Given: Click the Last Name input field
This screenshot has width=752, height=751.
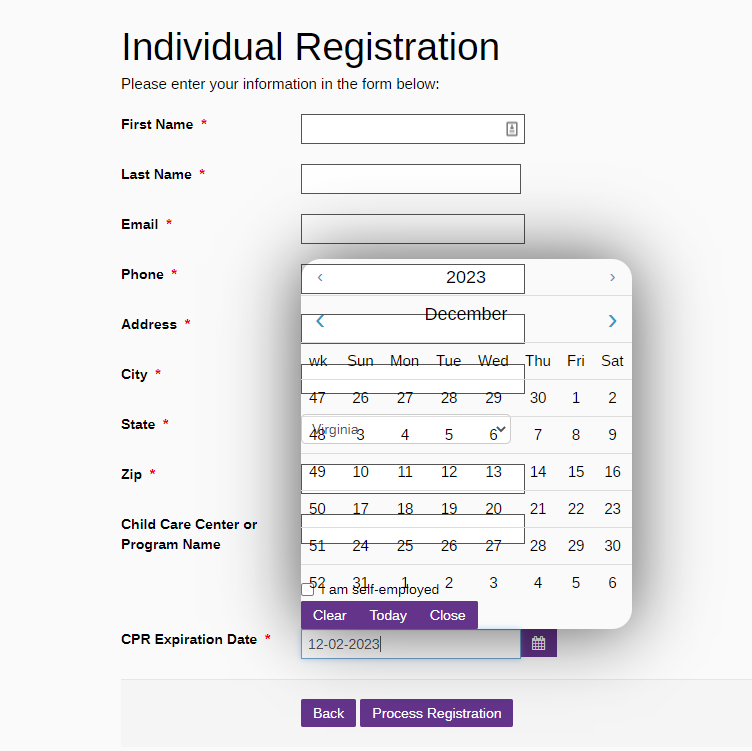Looking at the screenshot, I should (410, 179).
